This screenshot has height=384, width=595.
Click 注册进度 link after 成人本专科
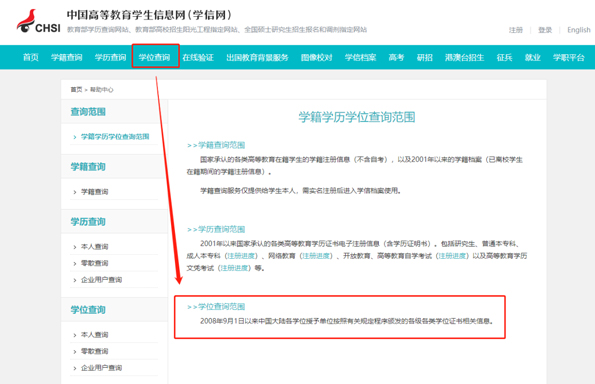[241, 256]
